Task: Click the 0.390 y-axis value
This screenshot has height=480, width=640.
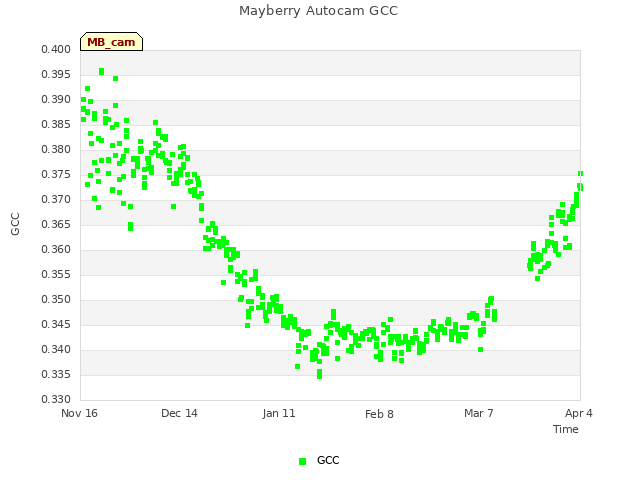Action: coord(56,100)
